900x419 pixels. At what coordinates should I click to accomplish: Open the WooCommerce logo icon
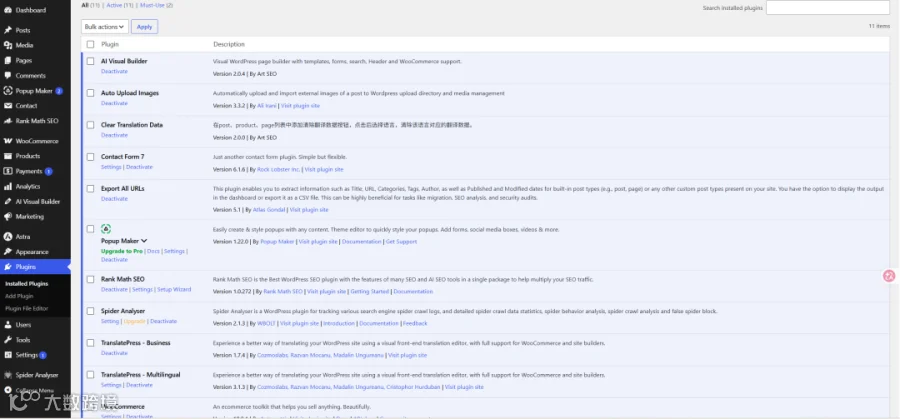click(x=7, y=141)
